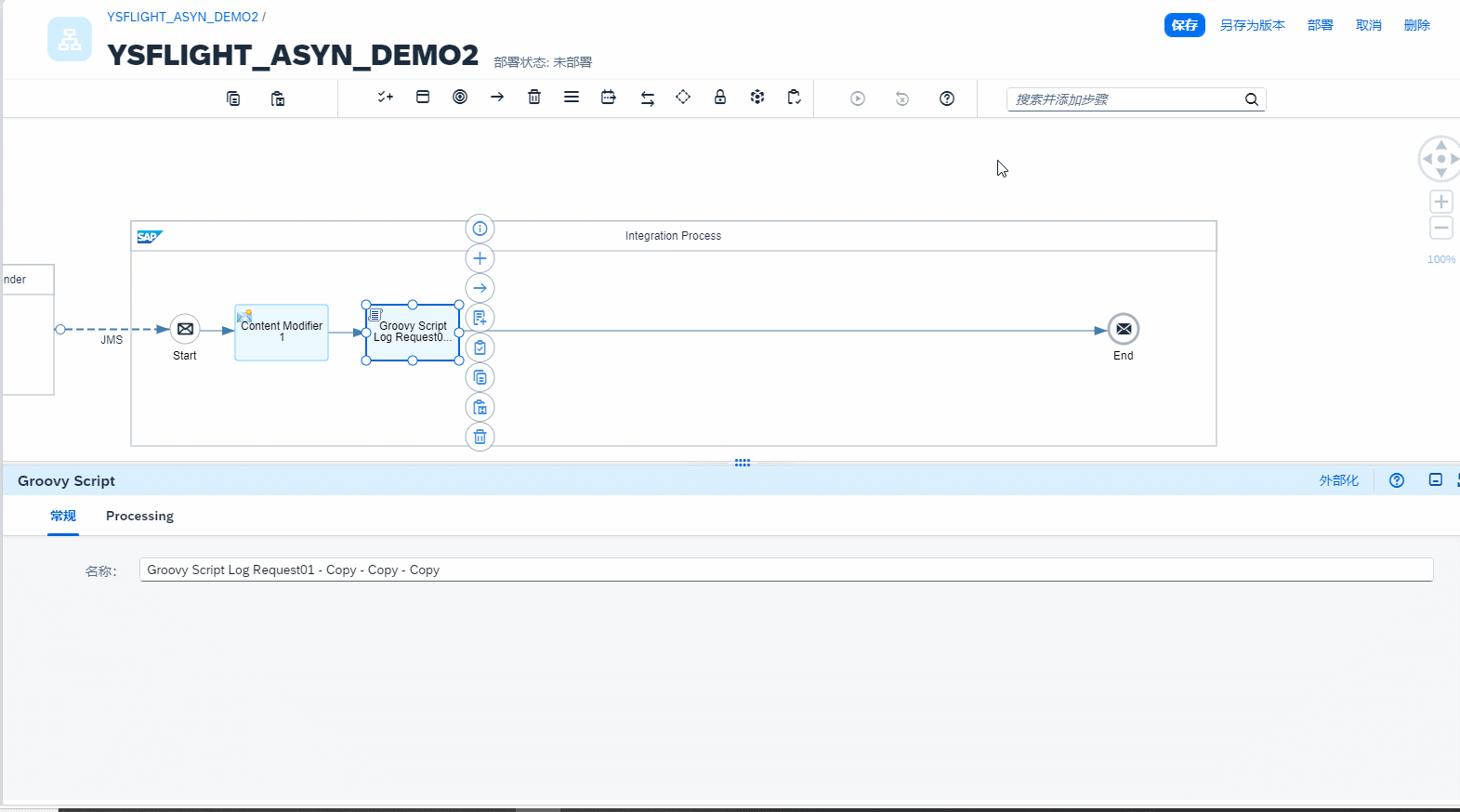This screenshot has height=812, width=1460.
Task: Open the calendar arrow toolbar icon
Action: click(609, 97)
